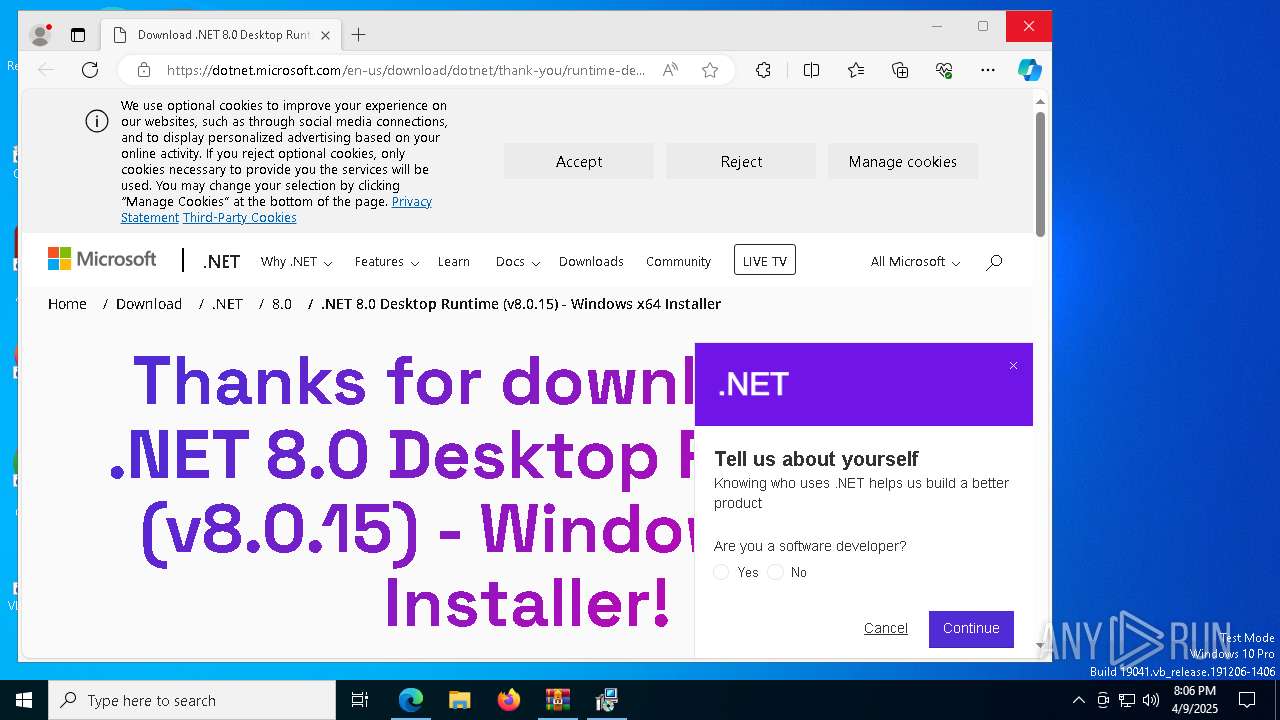This screenshot has height=720, width=1280.
Task: Open the site search magnifier icon
Action: (994, 262)
